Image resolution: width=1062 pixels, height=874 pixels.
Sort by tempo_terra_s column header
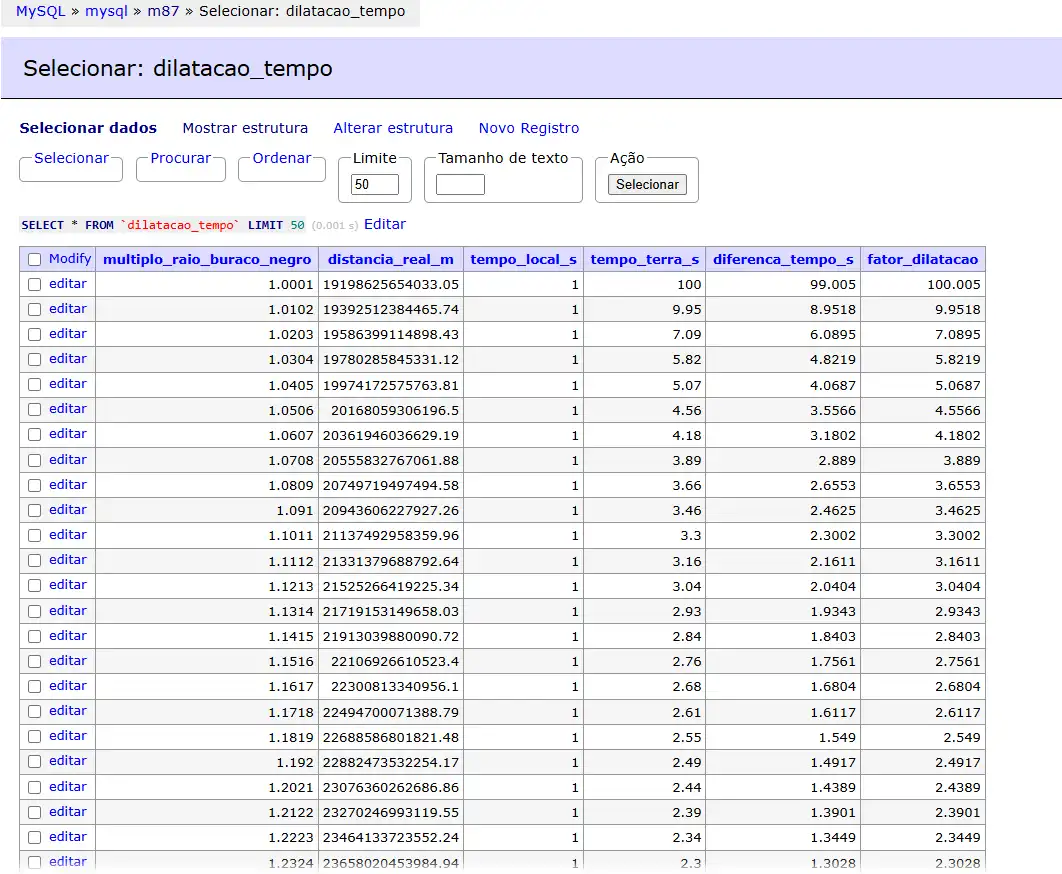645,259
